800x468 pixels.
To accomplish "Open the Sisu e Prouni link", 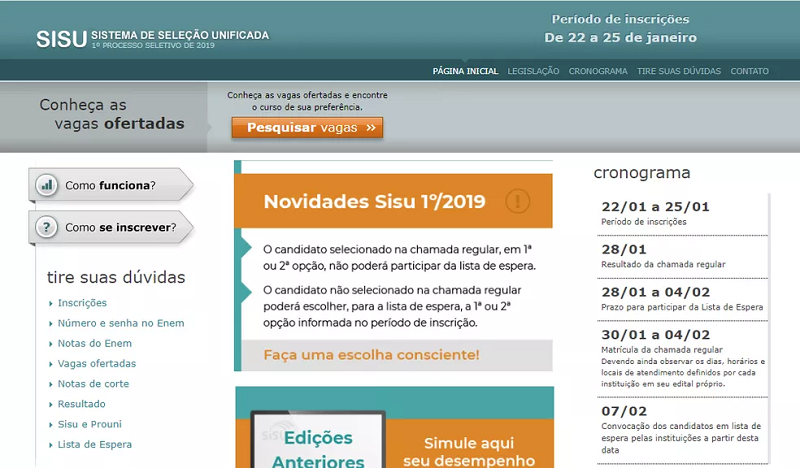I will 90,424.
